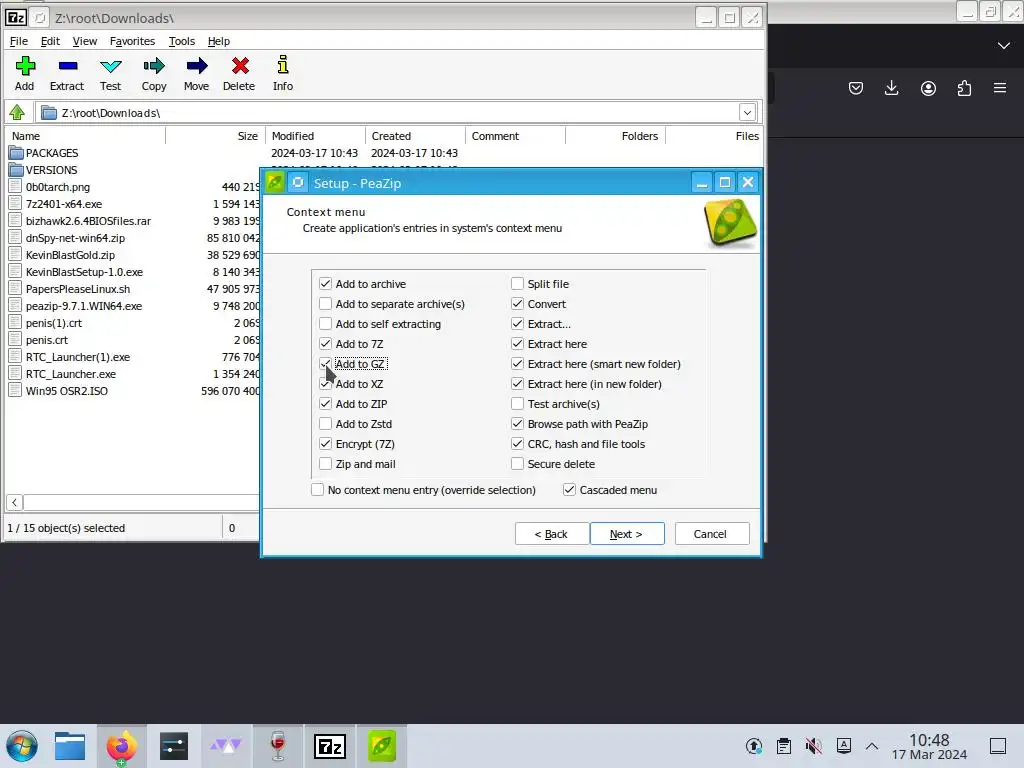Open Firefox Pocket save icon
The height and width of the screenshot is (768, 1024).
856,88
